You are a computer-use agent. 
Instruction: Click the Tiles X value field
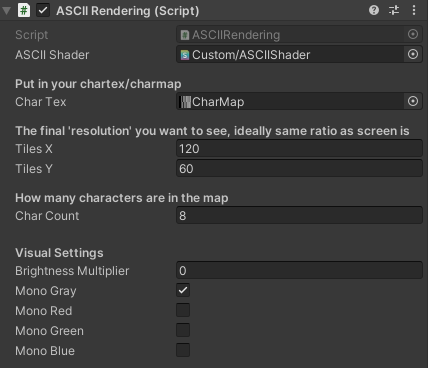(299, 149)
